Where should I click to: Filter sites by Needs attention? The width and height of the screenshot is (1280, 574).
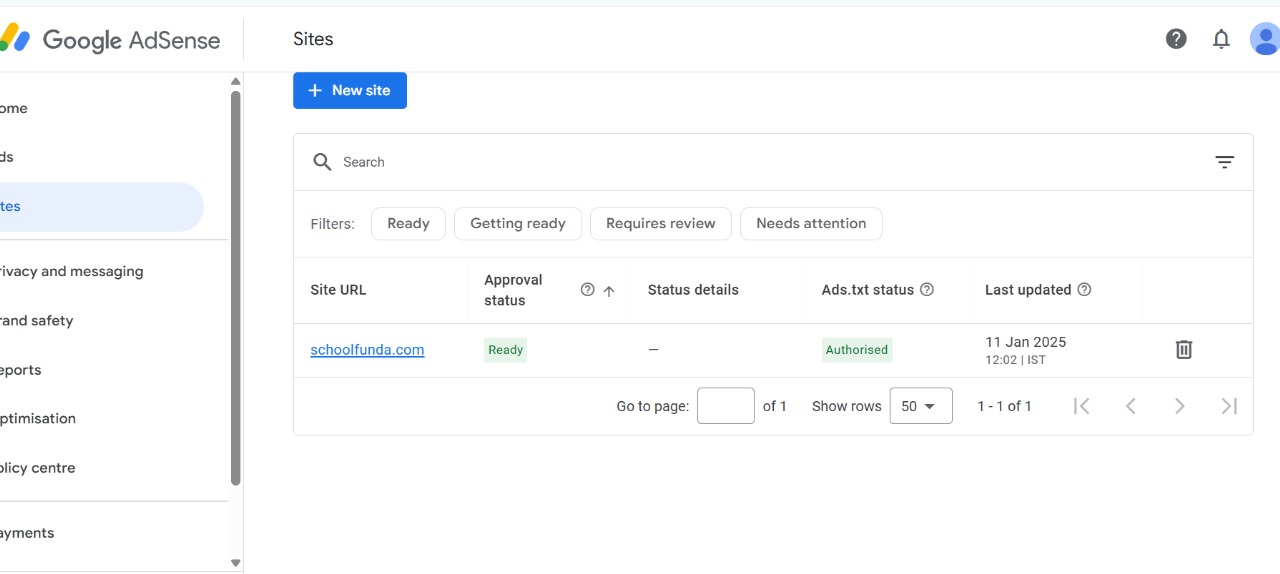811,223
